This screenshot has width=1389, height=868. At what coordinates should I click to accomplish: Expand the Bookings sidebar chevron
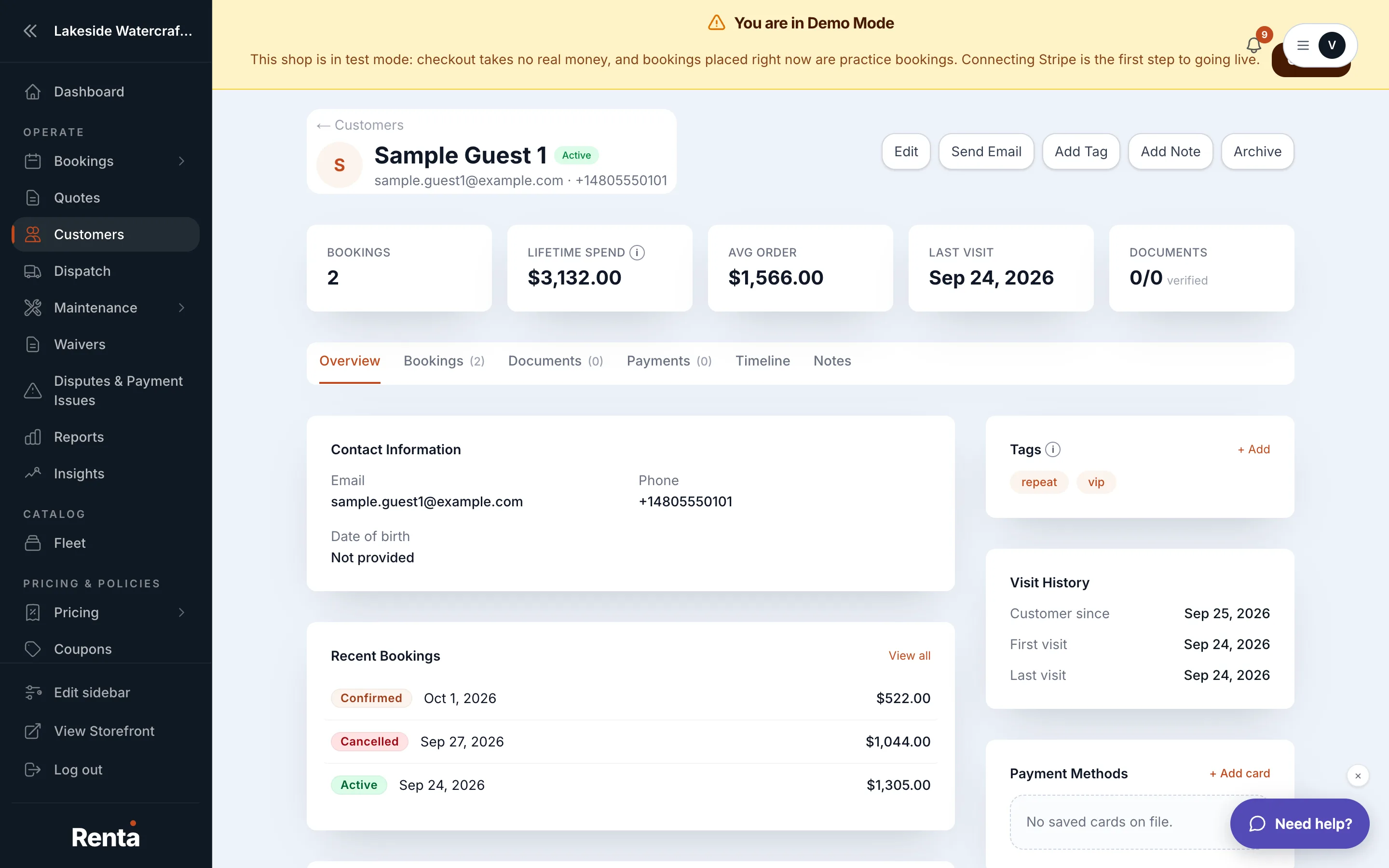point(181,162)
